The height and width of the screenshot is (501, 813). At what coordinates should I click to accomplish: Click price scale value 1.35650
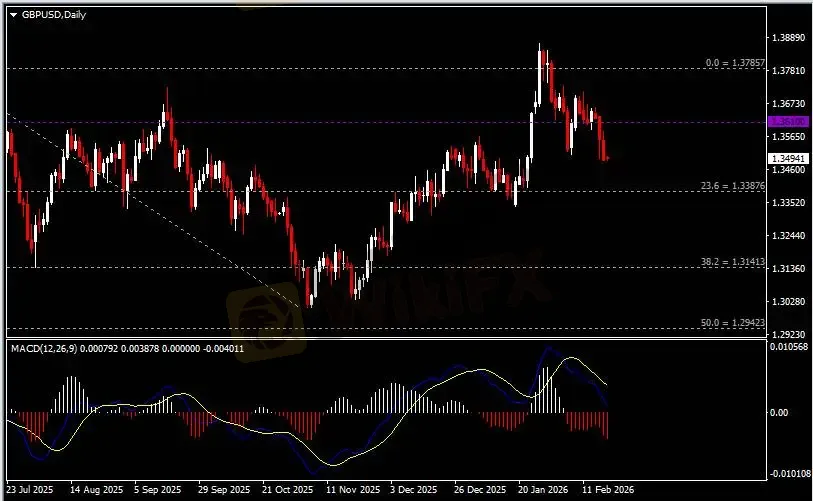point(788,137)
